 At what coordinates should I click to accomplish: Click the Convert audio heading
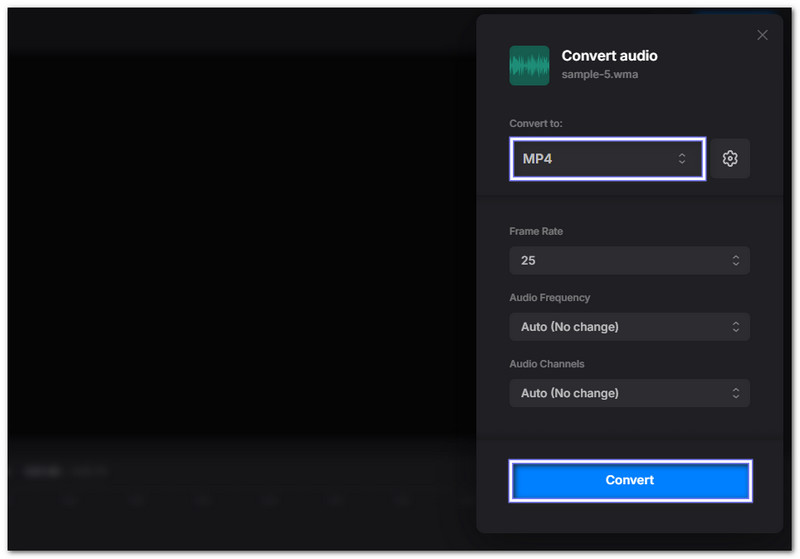click(x=609, y=56)
